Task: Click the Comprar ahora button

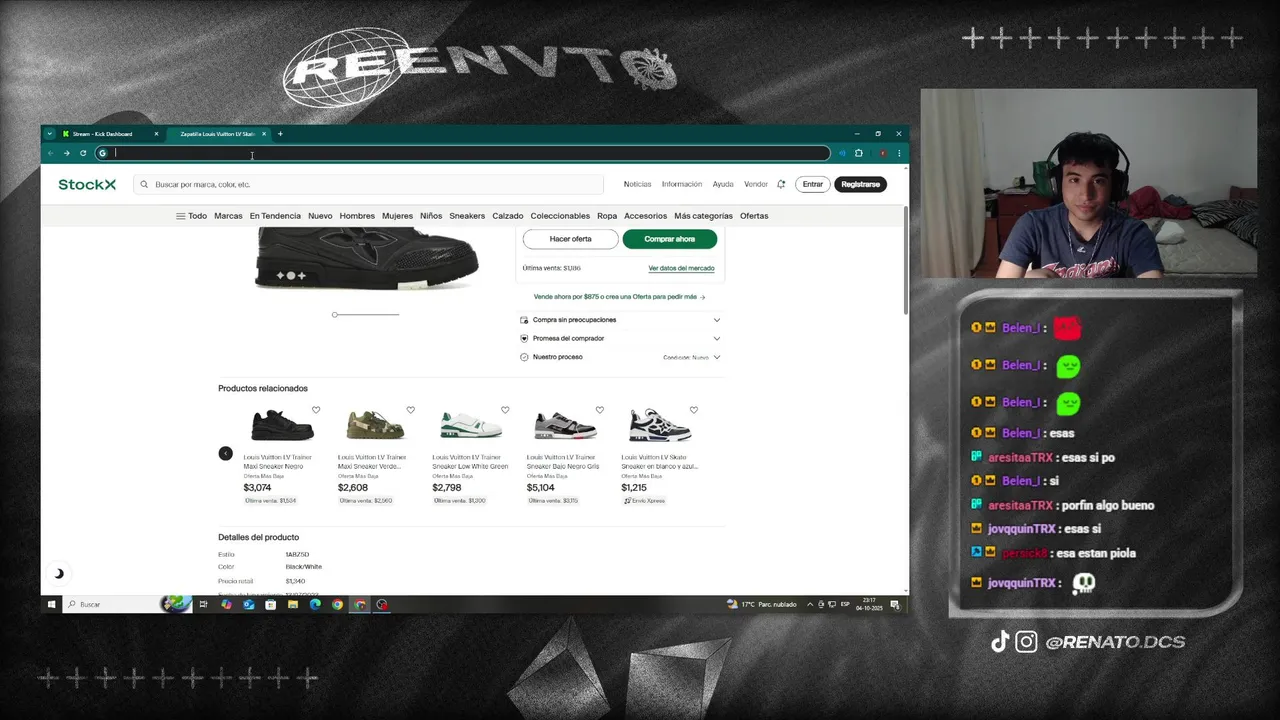Action: [670, 239]
